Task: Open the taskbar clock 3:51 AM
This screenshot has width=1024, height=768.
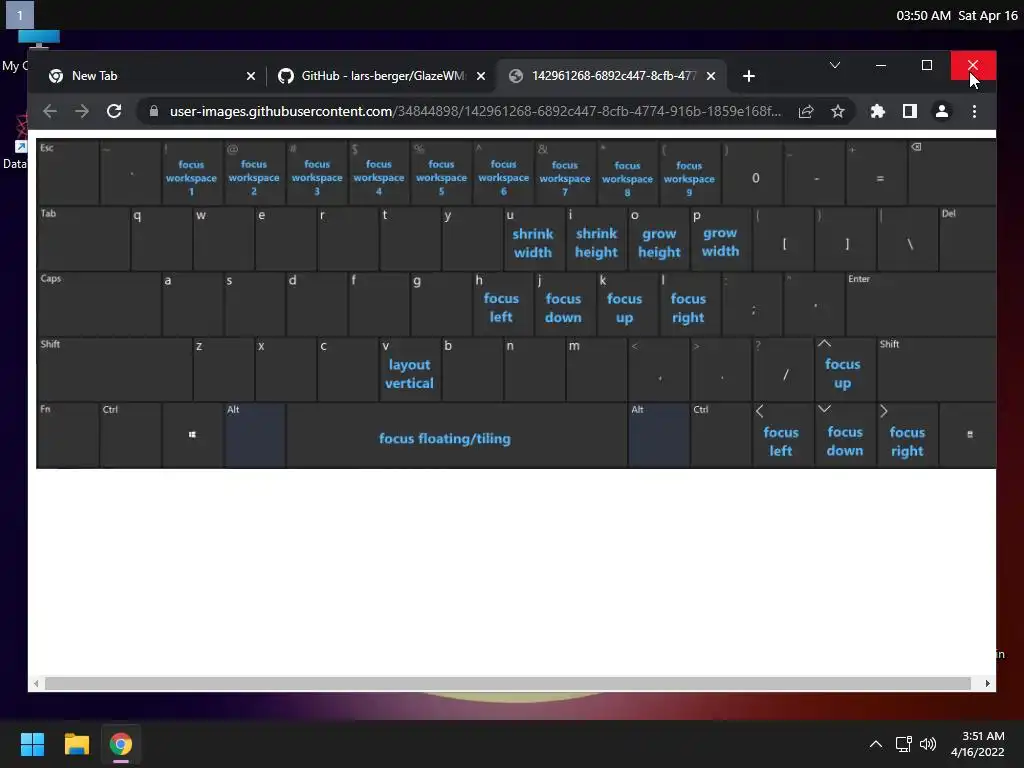Action: tap(978, 744)
